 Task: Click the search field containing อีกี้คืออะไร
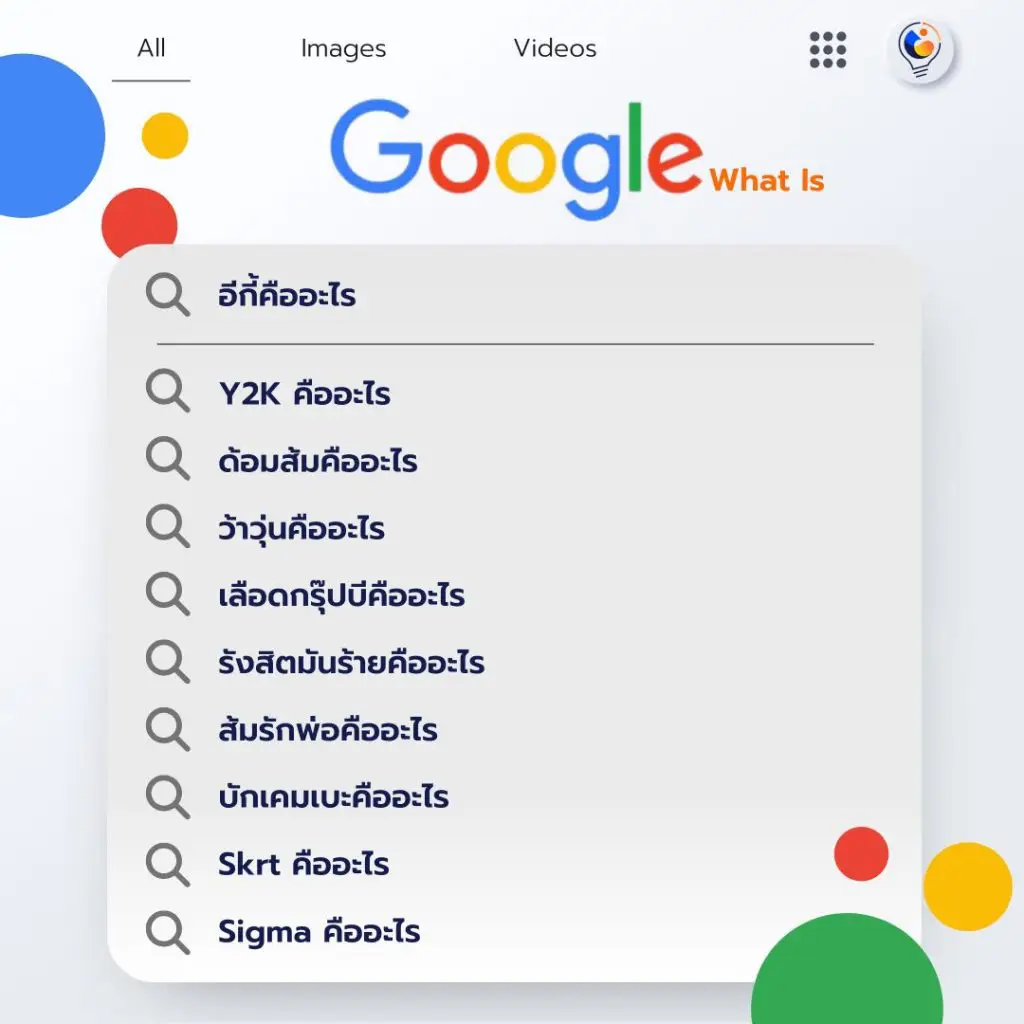click(500, 296)
